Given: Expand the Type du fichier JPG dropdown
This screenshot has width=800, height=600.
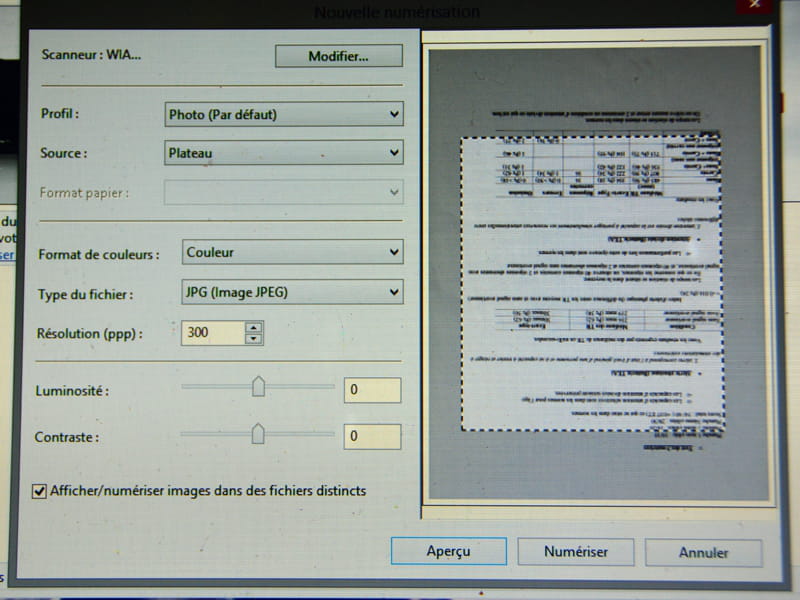Looking at the screenshot, I should [x=292, y=292].
